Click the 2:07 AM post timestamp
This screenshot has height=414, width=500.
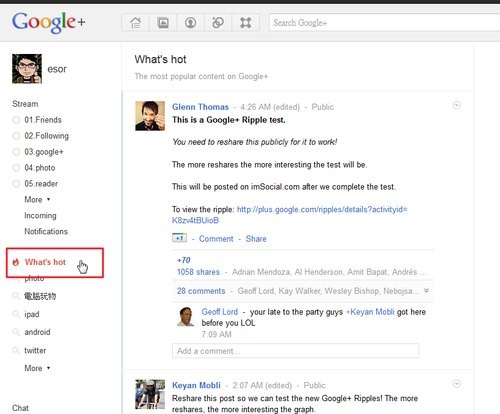(x=248, y=385)
